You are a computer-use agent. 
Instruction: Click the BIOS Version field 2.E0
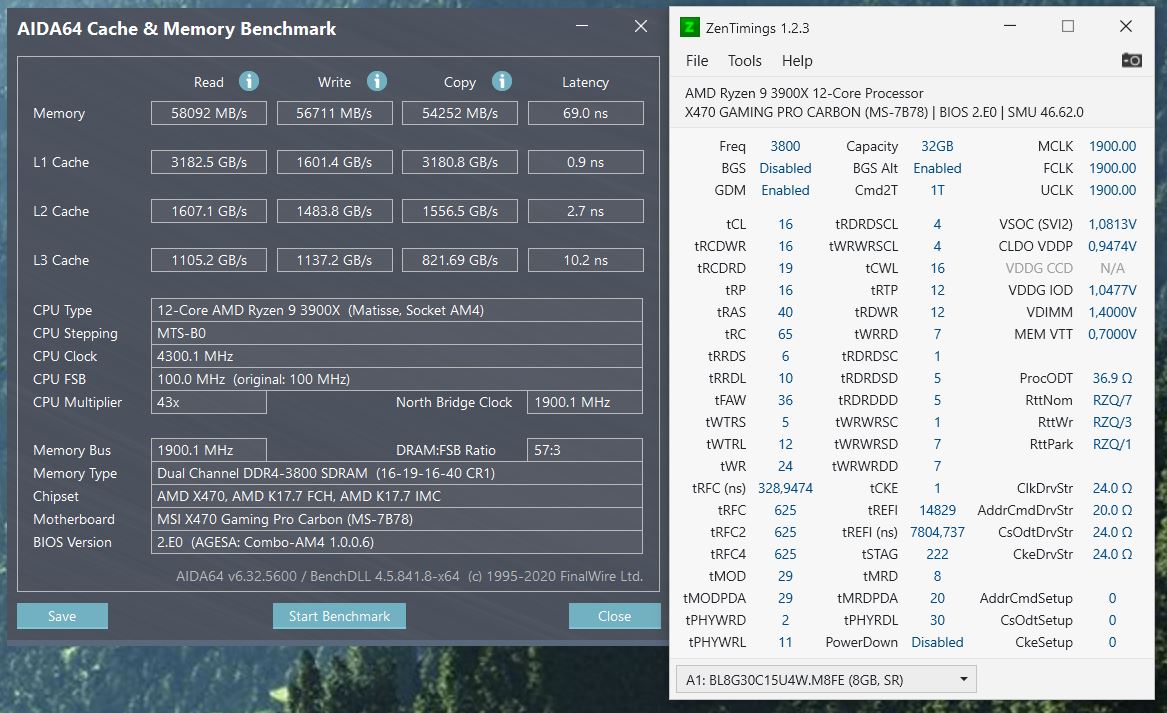coord(397,543)
